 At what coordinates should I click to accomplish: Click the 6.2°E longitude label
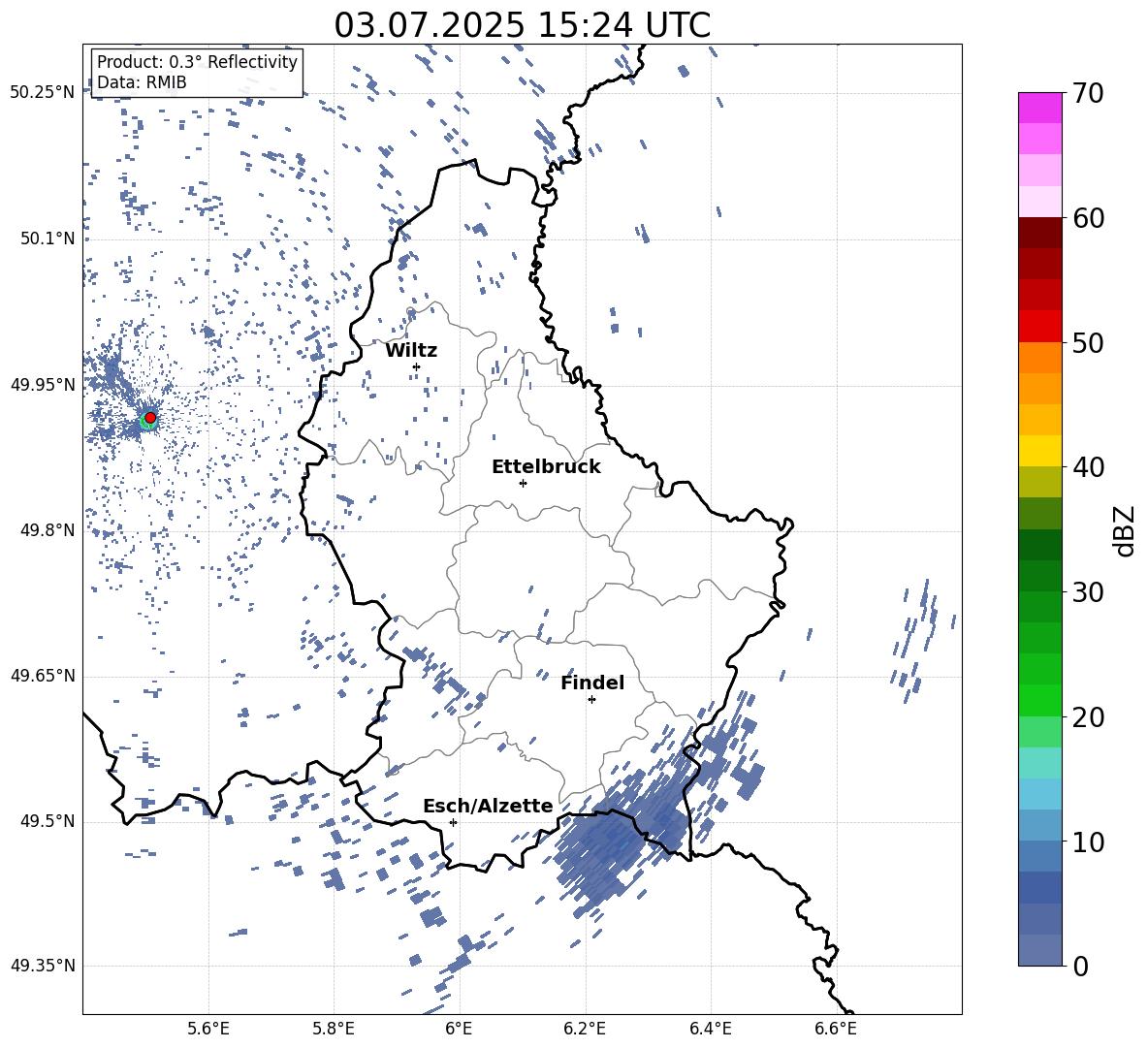(x=585, y=1029)
